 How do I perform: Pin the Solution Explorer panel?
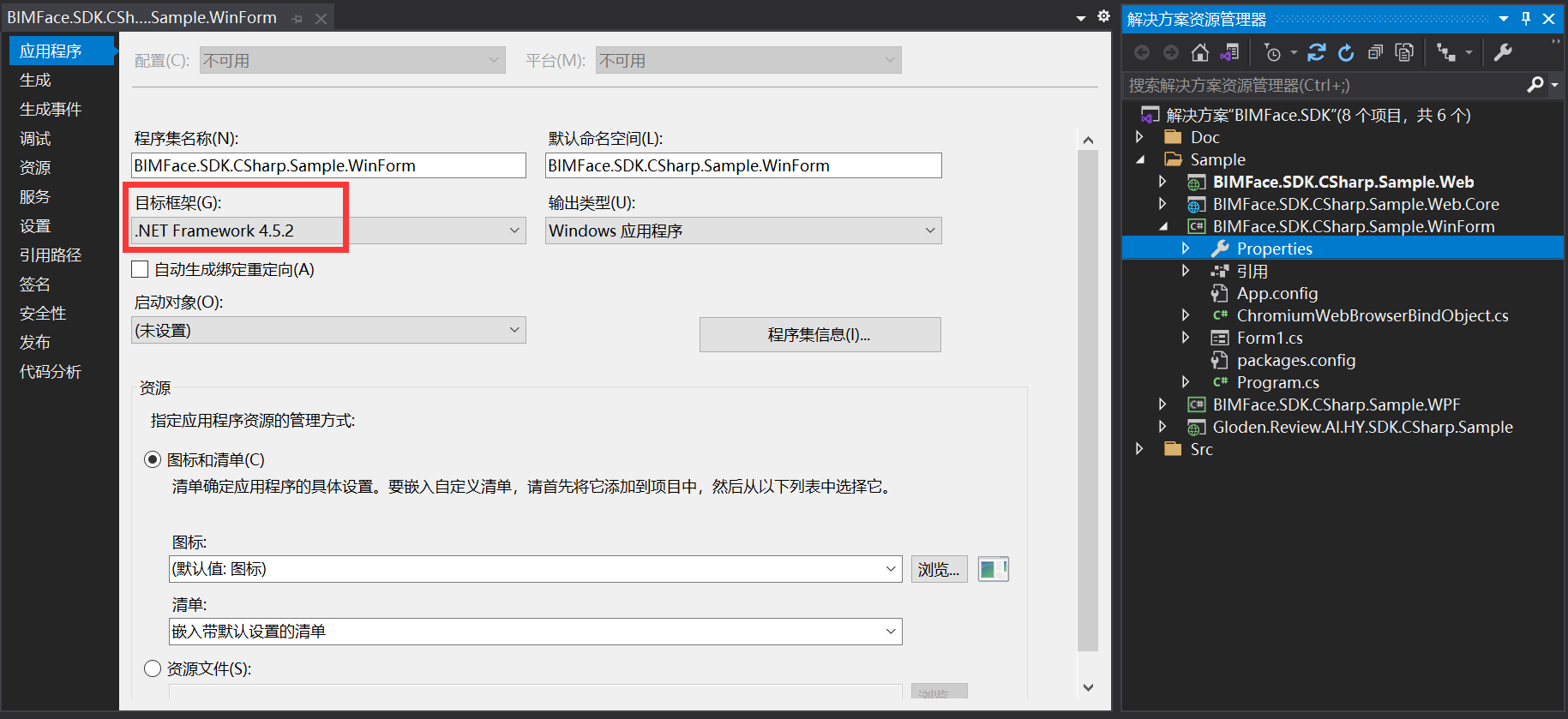1526,18
